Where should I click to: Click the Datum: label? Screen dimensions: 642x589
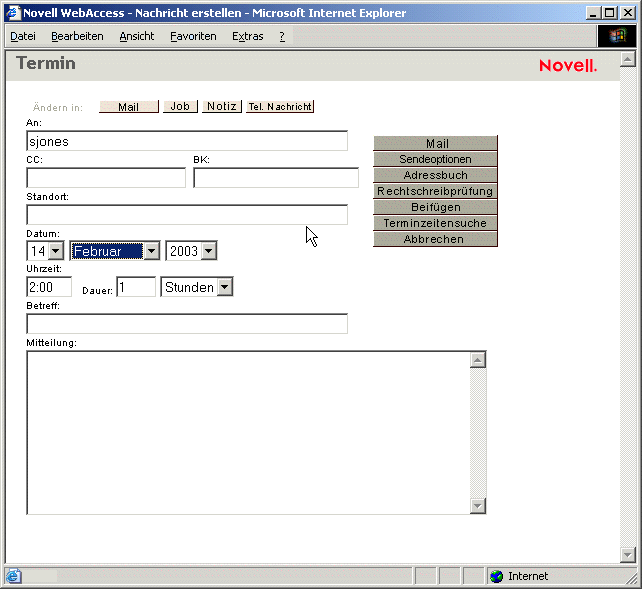43,234
